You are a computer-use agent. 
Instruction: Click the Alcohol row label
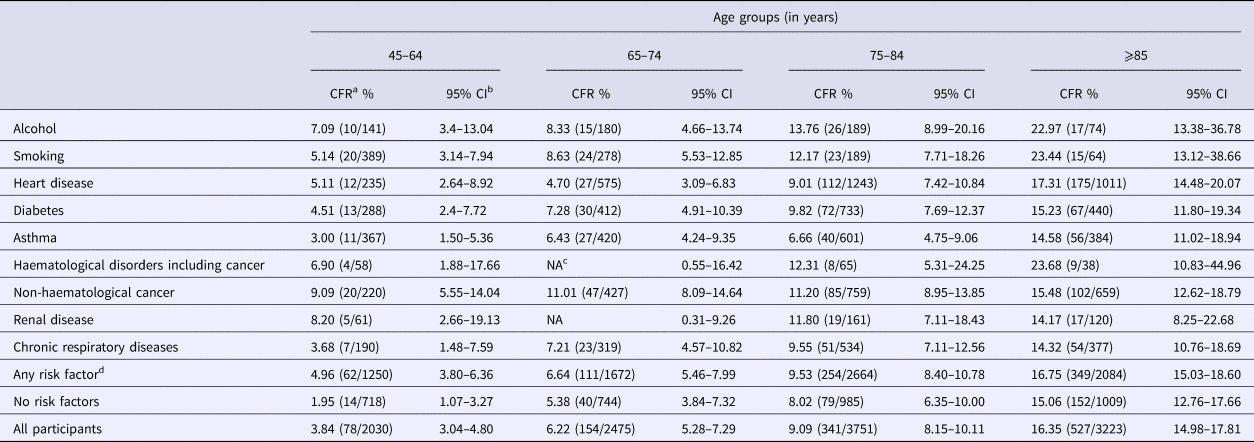pyautogui.click(x=34, y=128)
